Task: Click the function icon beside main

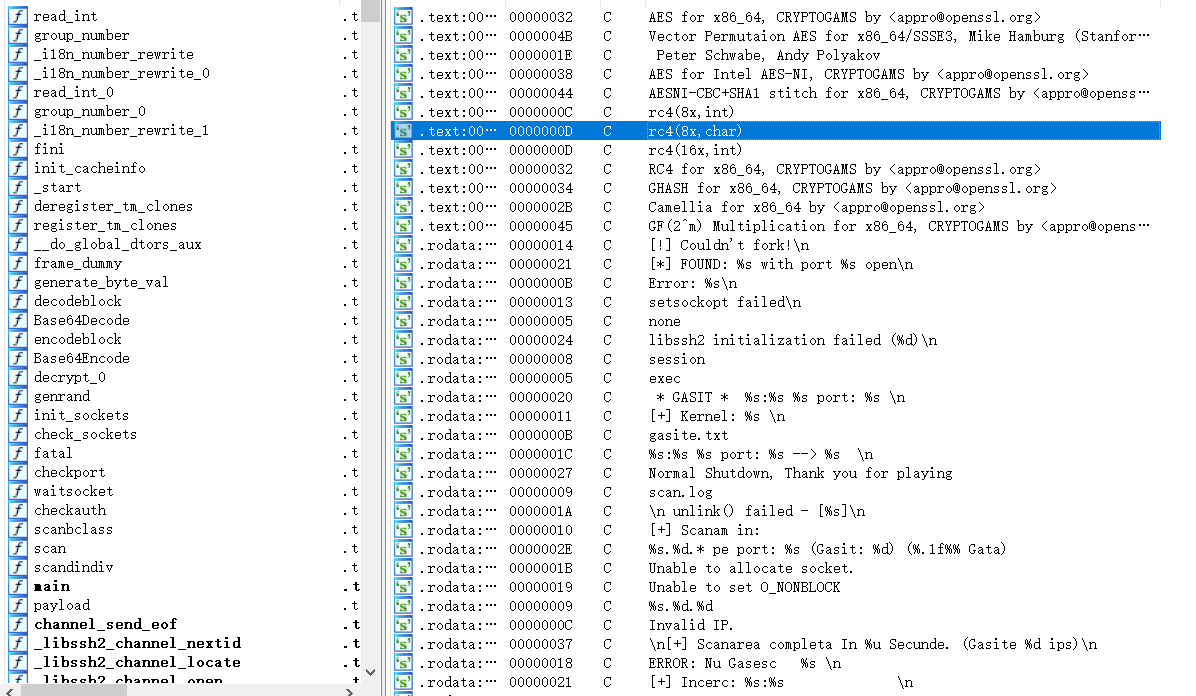Action: click(x=18, y=586)
